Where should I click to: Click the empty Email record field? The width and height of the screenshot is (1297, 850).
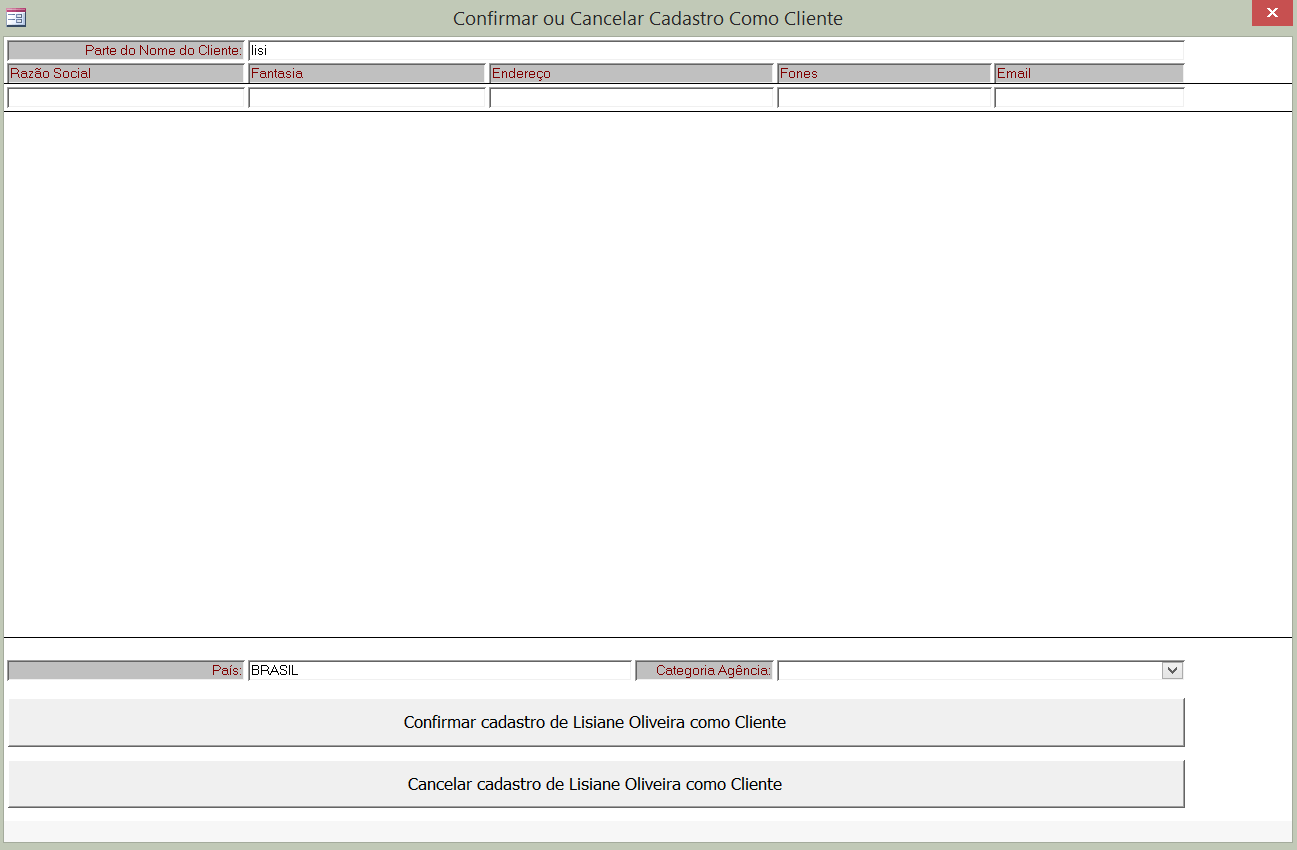(x=1089, y=97)
